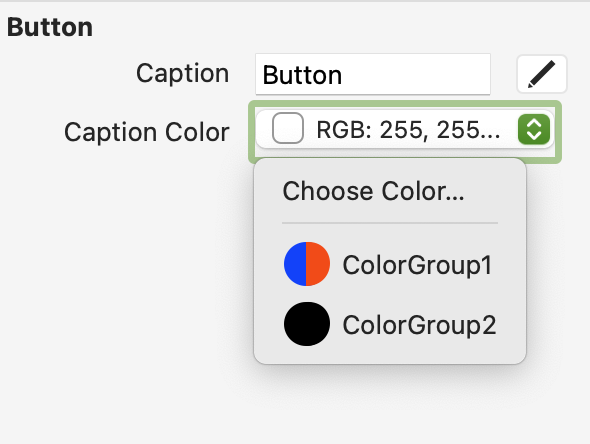Click the word Button in Caption field
The width and height of the screenshot is (590, 444).
(302, 75)
